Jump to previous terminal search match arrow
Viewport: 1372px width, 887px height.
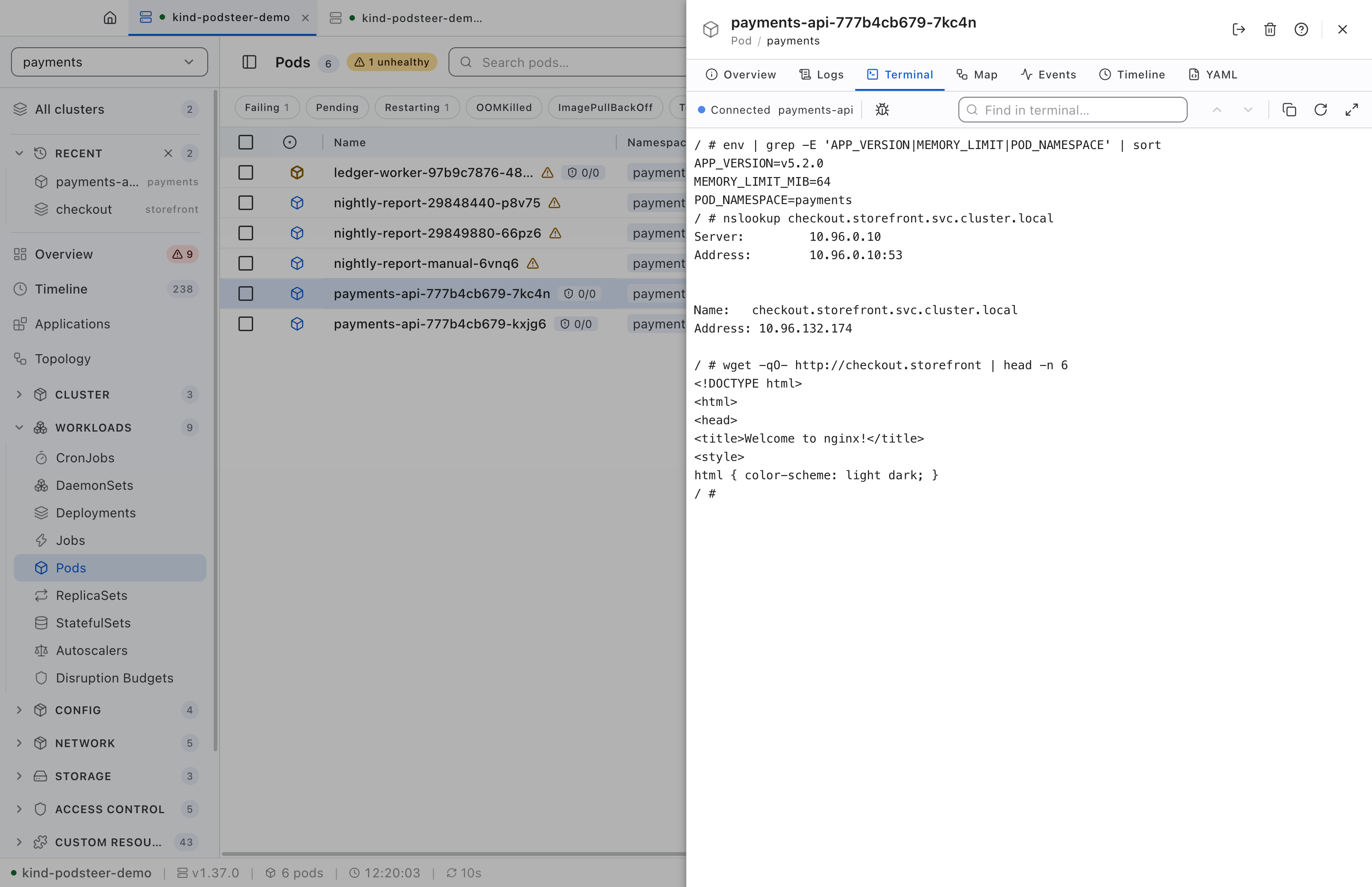[x=1217, y=110]
